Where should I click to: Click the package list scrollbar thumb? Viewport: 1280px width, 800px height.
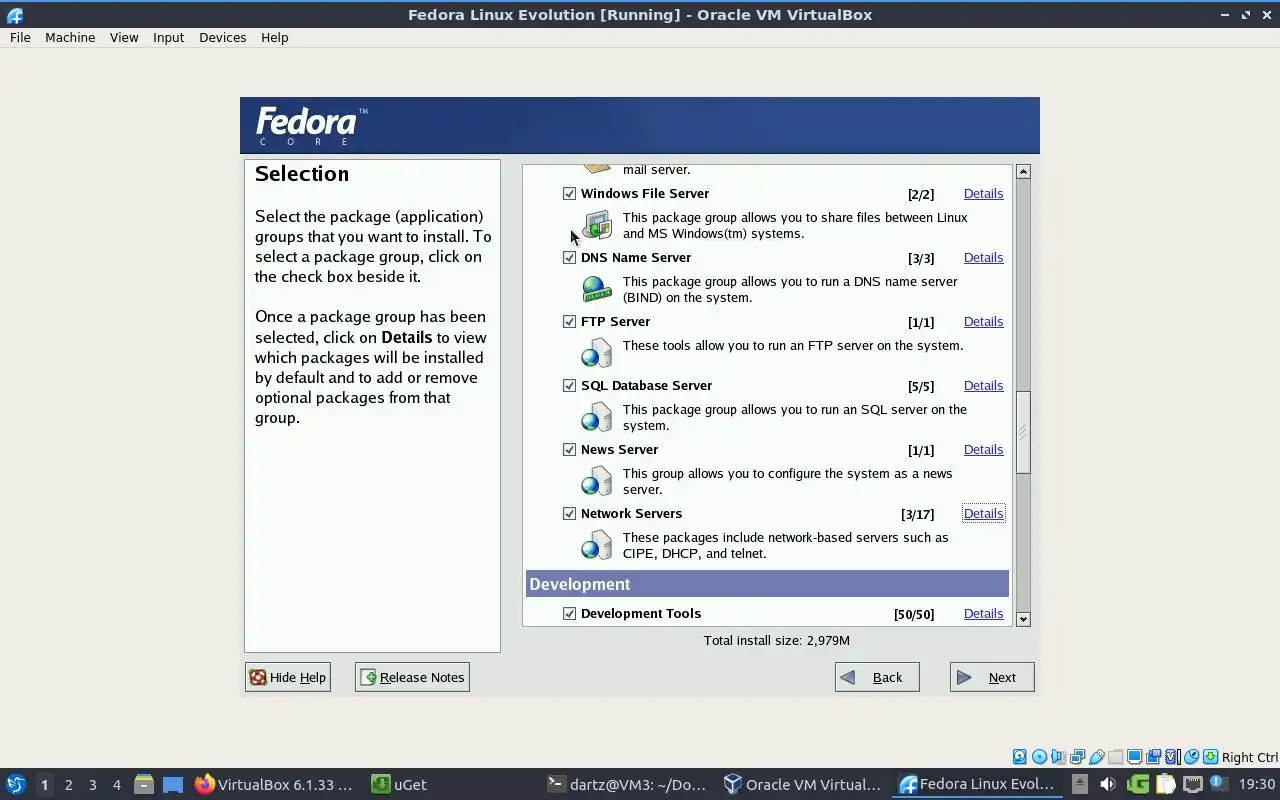point(1023,432)
